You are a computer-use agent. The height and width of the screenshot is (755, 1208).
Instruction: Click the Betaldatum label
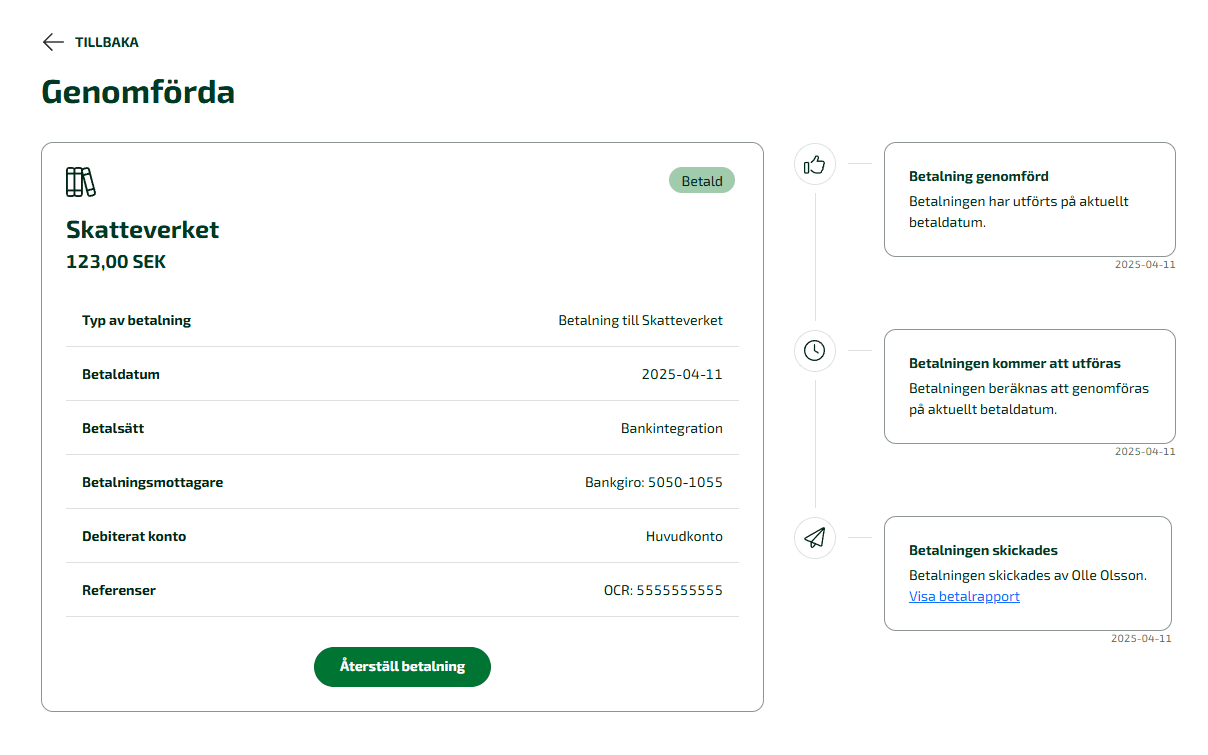click(121, 374)
